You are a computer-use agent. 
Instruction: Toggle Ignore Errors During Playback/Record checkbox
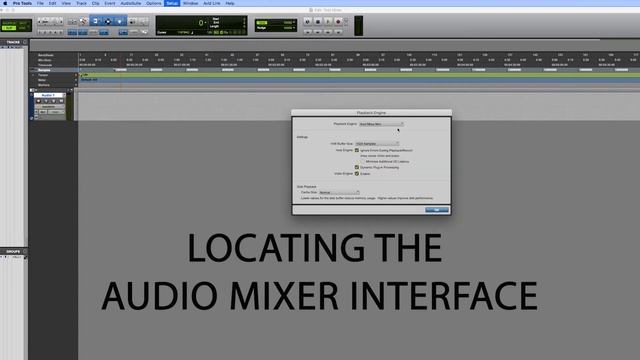(357, 150)
